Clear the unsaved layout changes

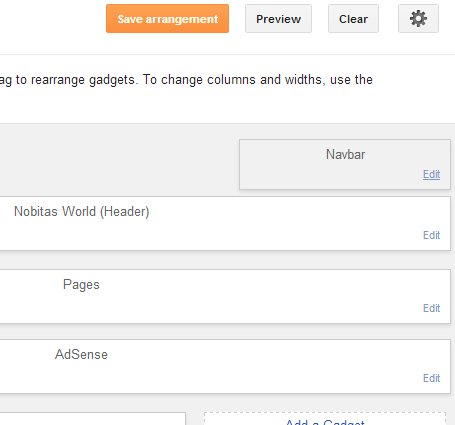tap(353, 19)
